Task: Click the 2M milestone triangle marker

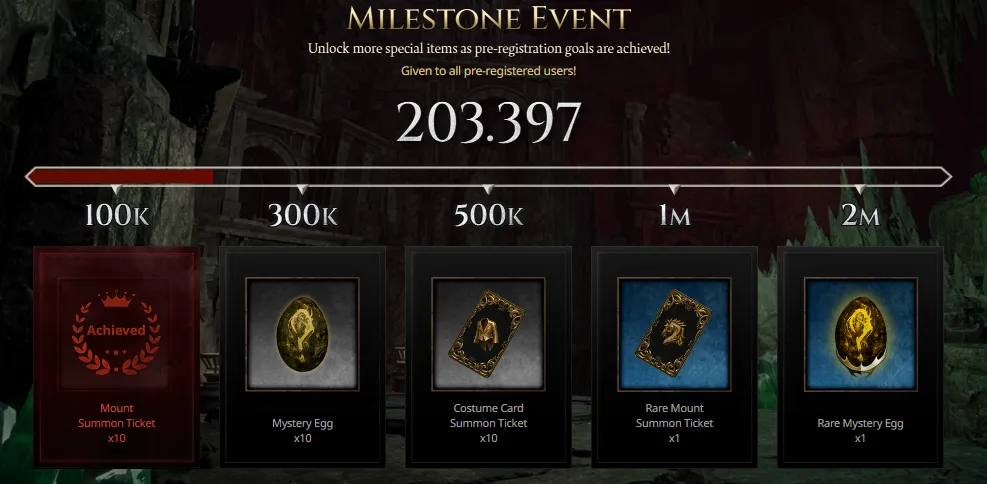Action: pyautogui.click(x=860, y=189)
